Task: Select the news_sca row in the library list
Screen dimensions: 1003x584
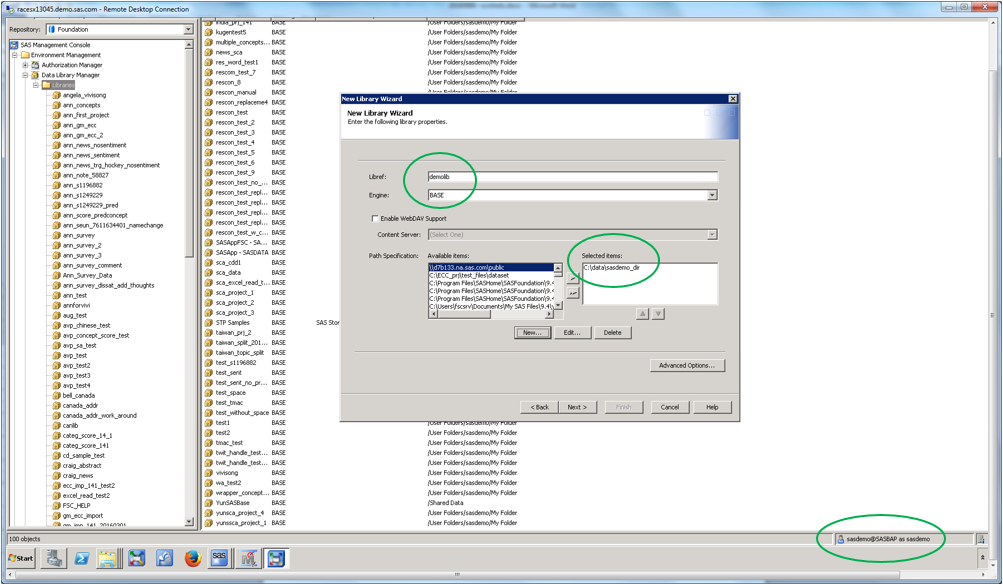Action: (228, 52)
